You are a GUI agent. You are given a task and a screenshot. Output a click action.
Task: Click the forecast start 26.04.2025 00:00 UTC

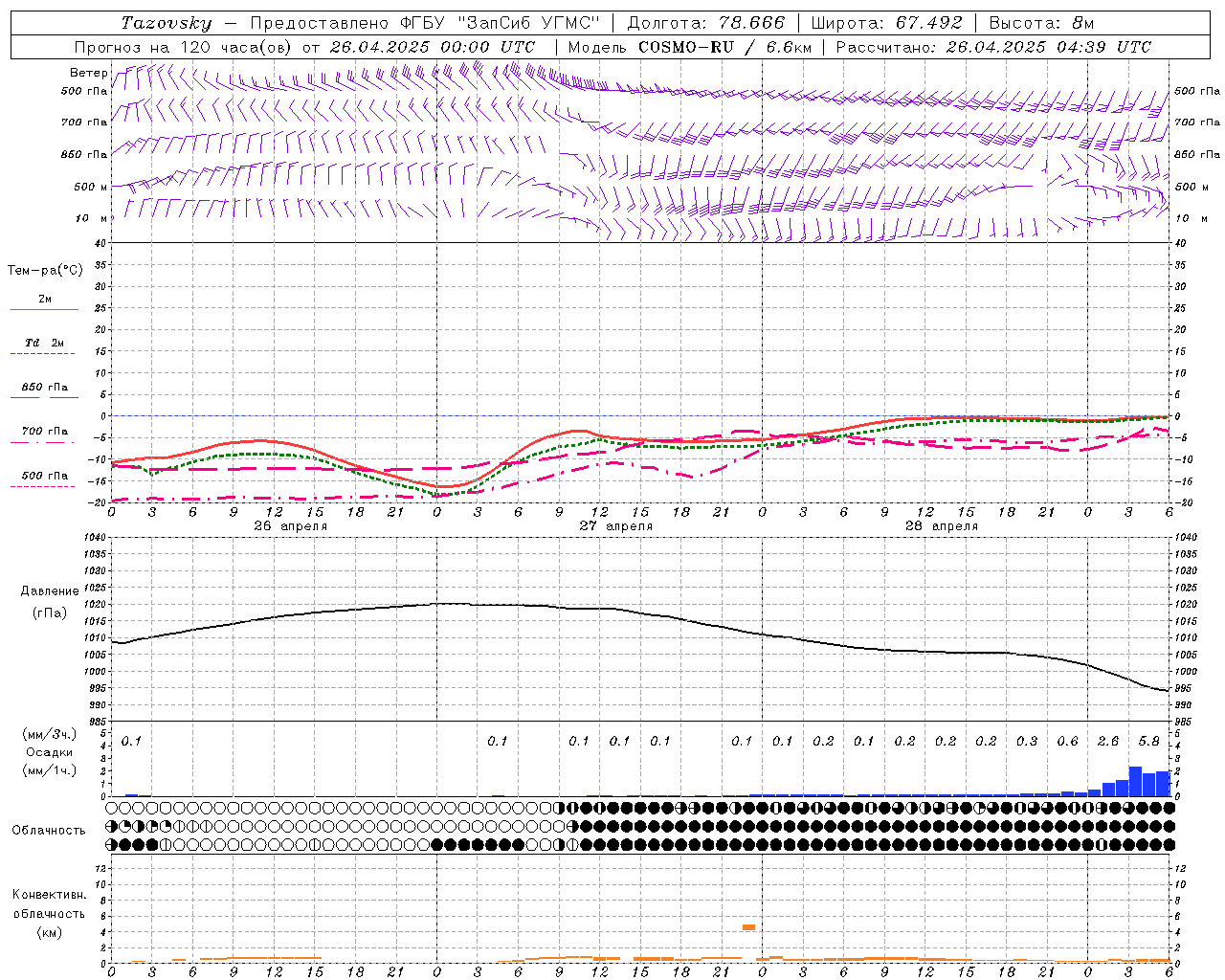pos(433,47)
